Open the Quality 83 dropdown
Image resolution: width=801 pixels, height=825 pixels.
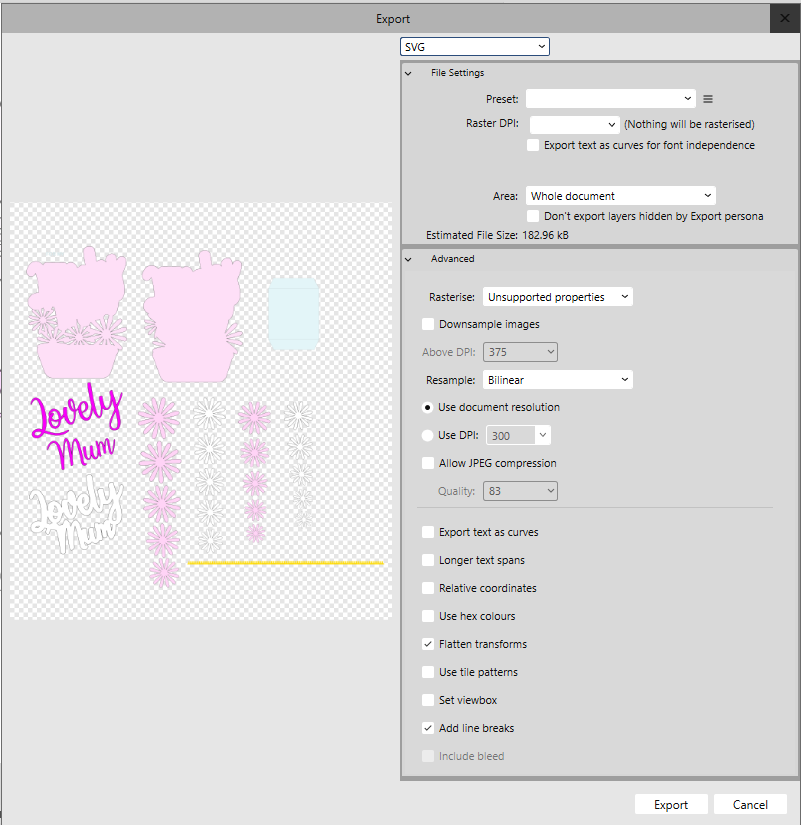(x=520, y=491)
